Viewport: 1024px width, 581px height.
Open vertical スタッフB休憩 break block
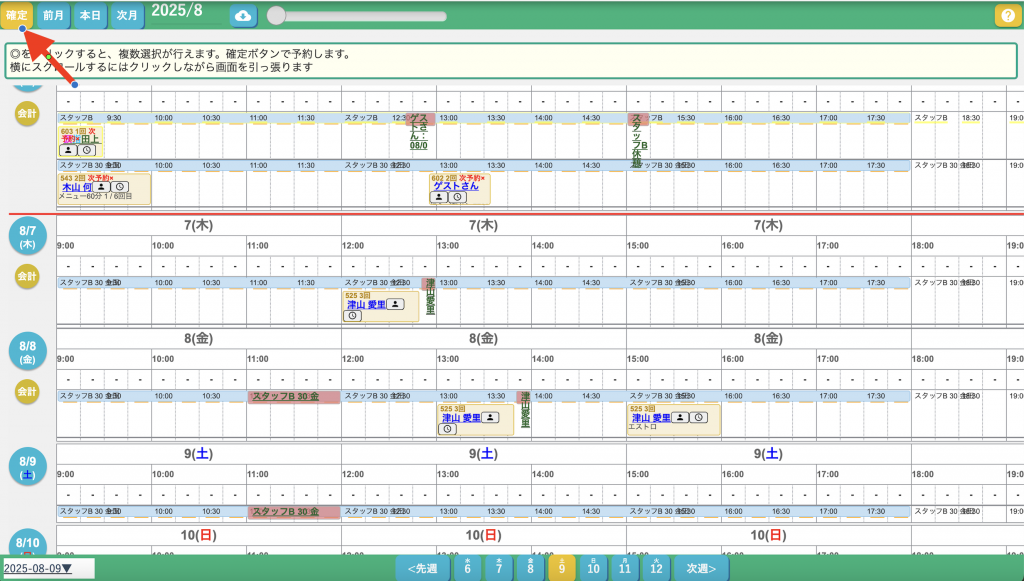coord(639,140)
